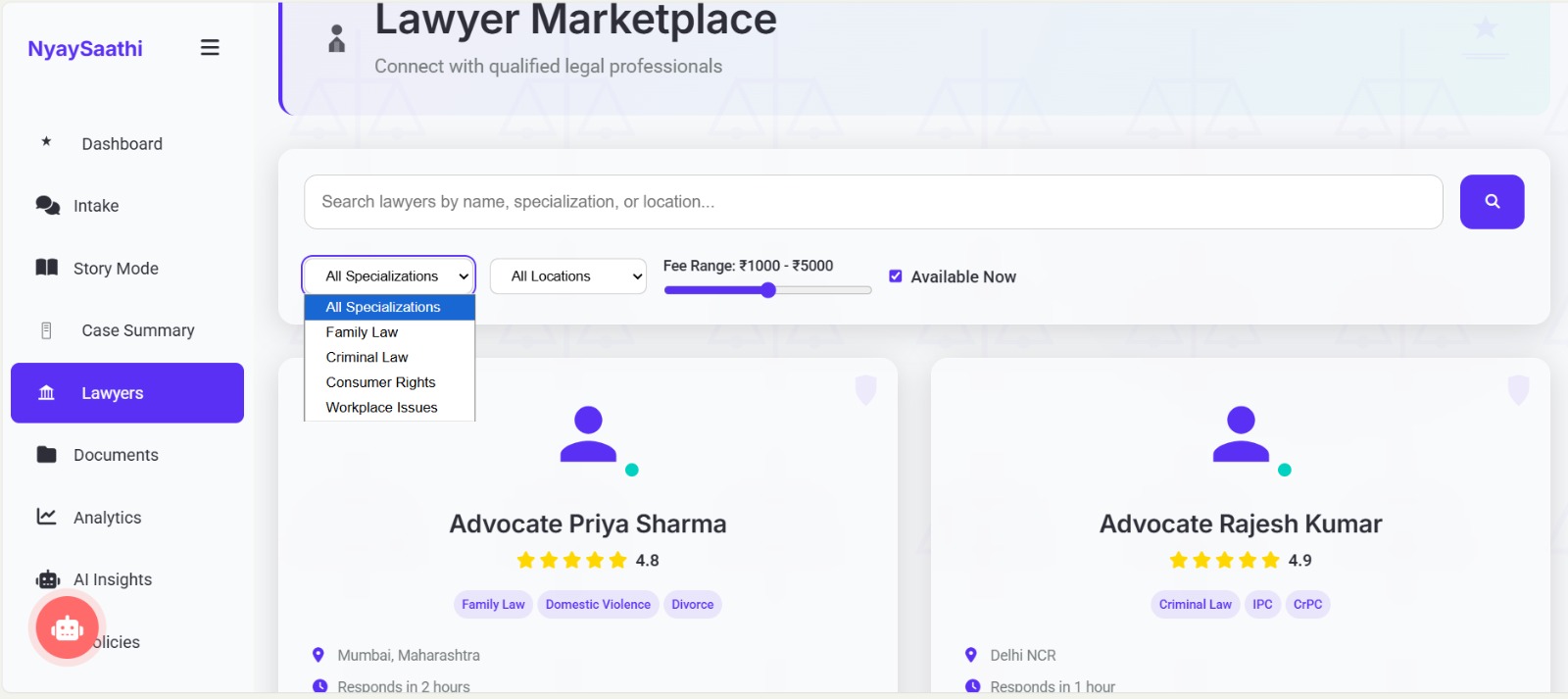This screenshot has width=1568, height=699.
Task: Click the IPC tag
Action: pos(1262,605)
